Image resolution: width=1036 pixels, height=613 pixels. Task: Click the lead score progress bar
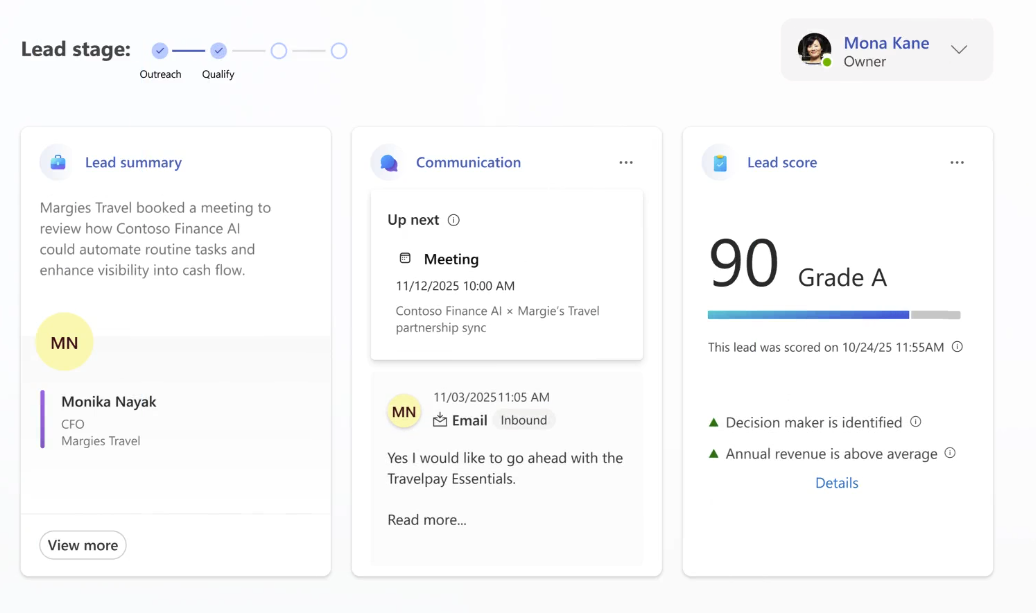tap(833, 315)
